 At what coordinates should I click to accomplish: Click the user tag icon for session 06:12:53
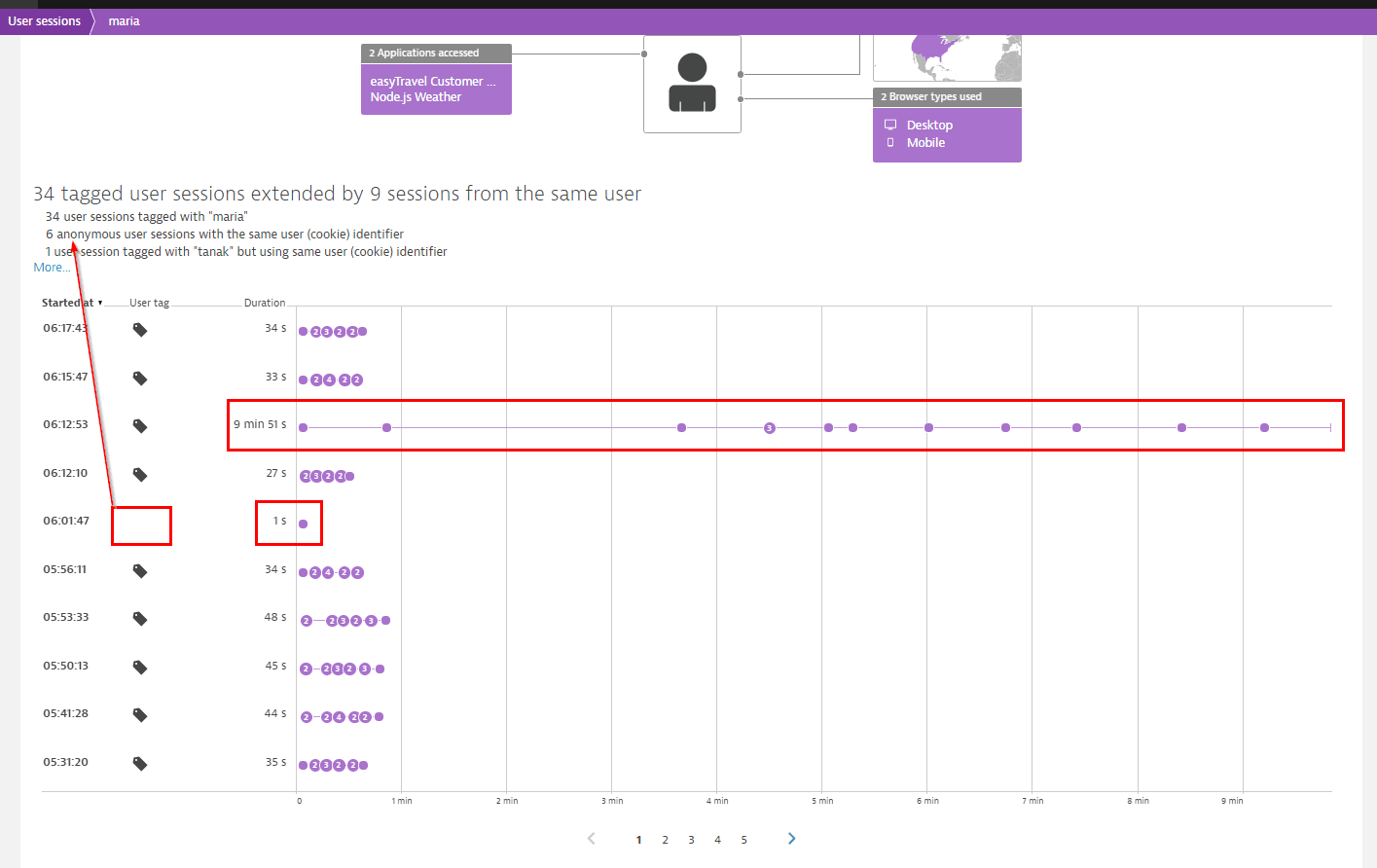[x=140, y=426]
